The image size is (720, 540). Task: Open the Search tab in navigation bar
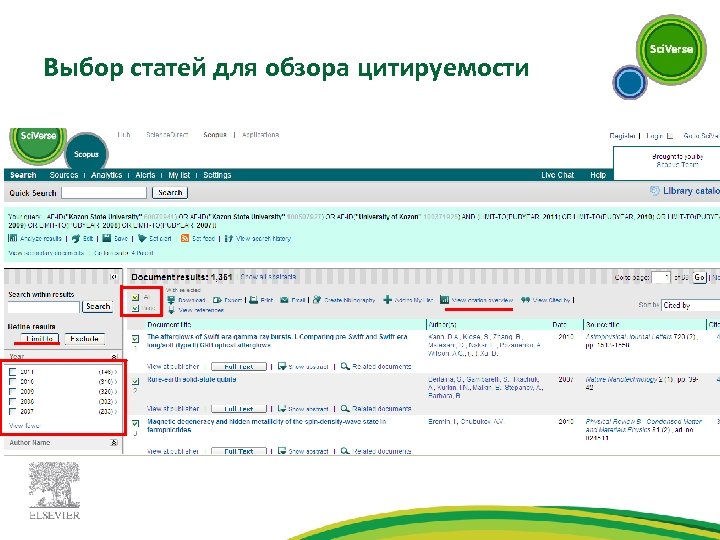23,175
